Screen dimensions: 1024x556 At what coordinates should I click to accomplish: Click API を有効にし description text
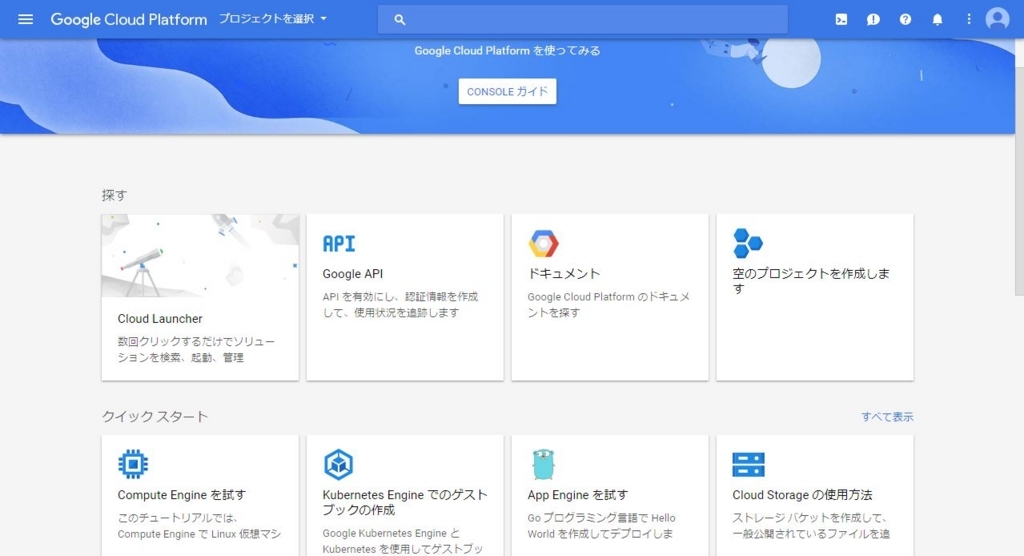[400, 304]
